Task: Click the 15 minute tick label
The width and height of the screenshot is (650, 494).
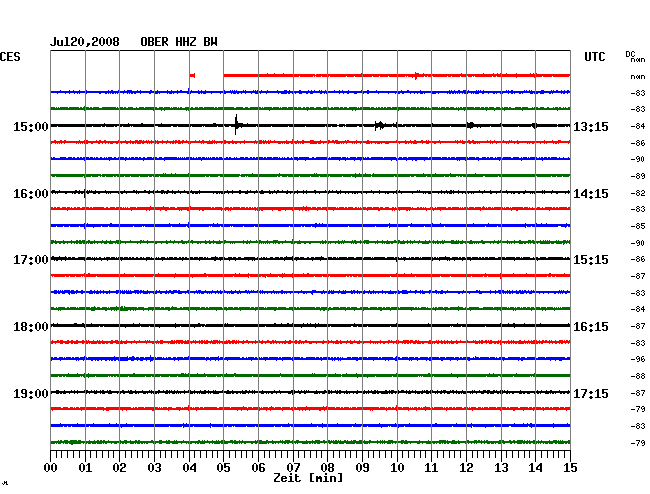Action: point(570,467)
